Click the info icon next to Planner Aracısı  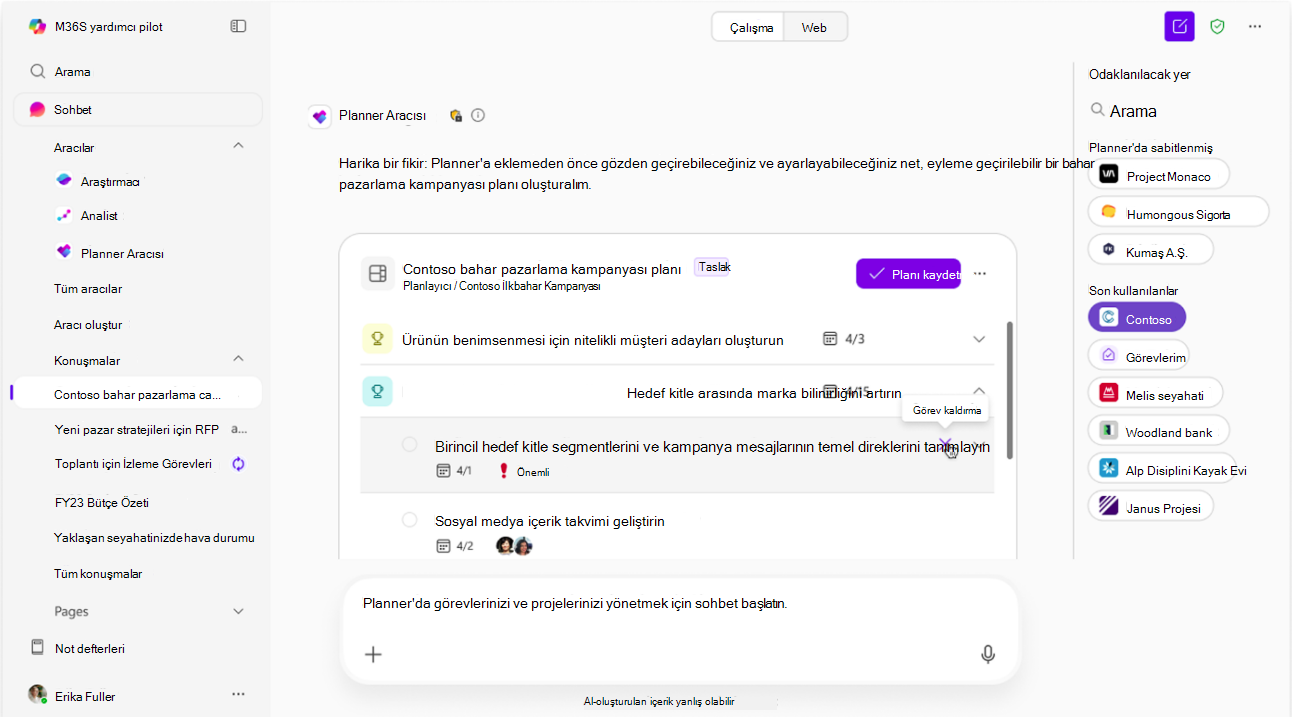(x=478, y=115)
